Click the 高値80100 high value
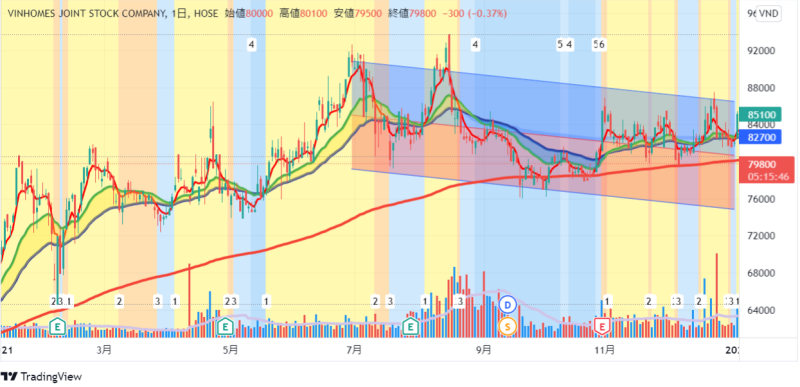Image resolution: width=800 pixels, height=387 pixels. point(304,14)
